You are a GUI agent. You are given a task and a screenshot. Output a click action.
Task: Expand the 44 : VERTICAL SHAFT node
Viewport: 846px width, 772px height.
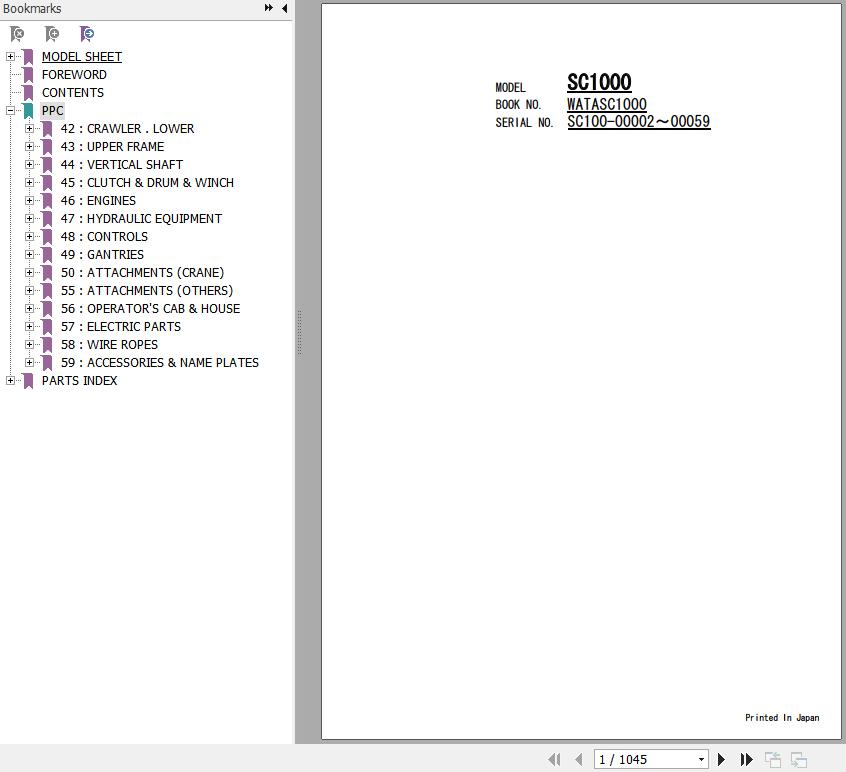pyautogui.click(x=29, y=165)
